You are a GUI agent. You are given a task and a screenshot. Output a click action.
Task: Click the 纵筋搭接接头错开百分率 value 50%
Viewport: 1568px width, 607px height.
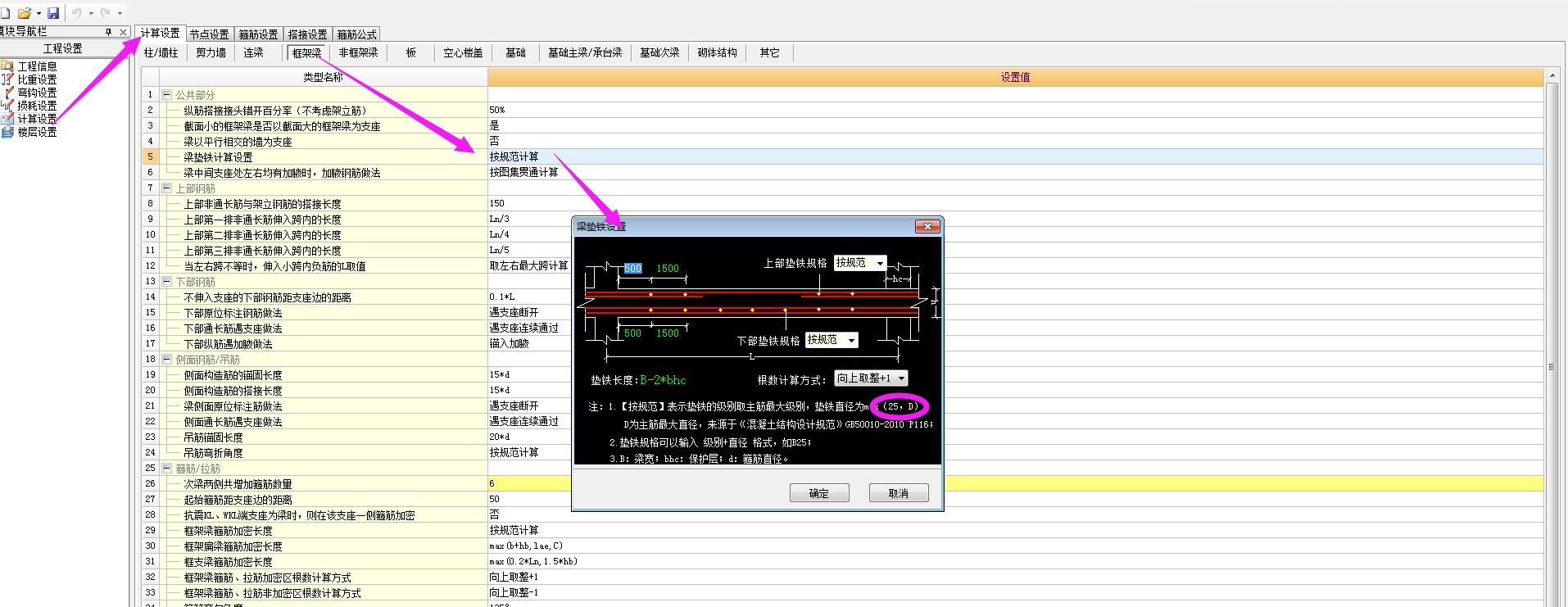(x=1016, y=111)
